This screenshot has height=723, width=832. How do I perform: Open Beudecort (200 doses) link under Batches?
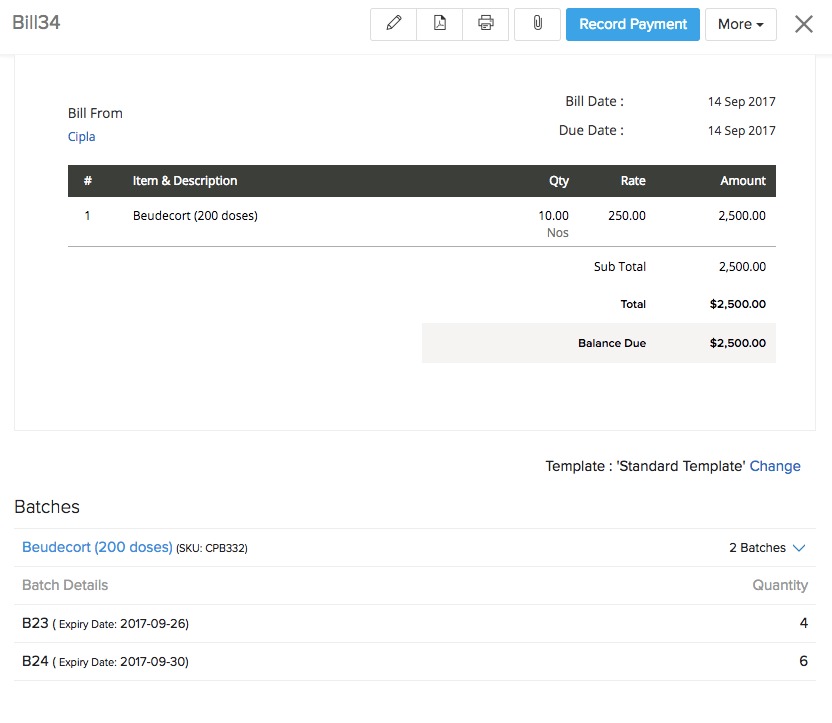97,548
